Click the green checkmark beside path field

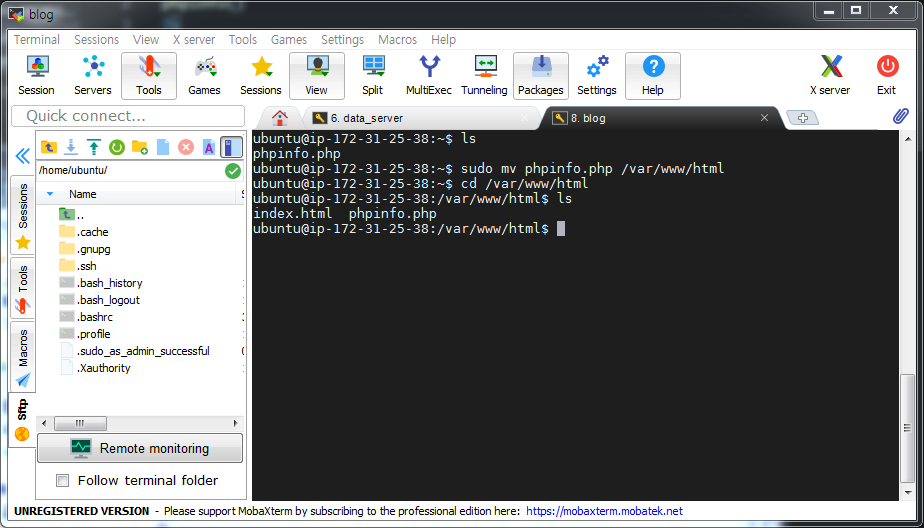(x=233, y=171)
